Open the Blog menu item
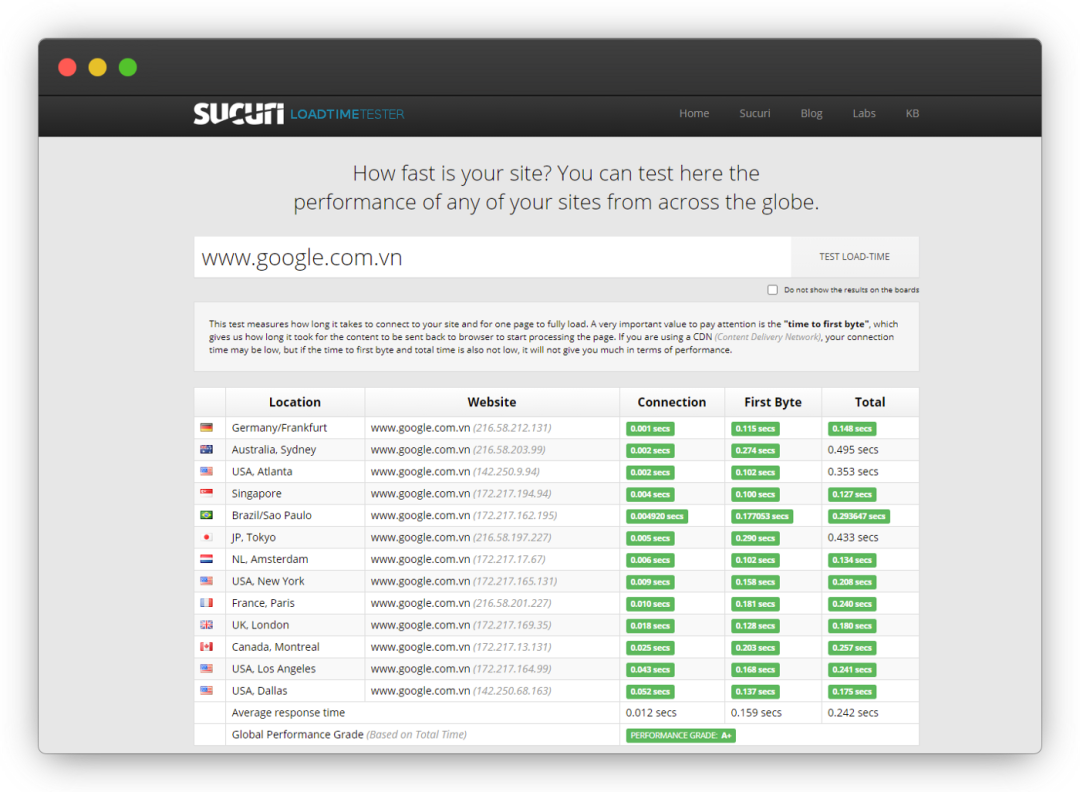Image resolution: width=1080 pixels, height=792 pixels. point(811,114)
